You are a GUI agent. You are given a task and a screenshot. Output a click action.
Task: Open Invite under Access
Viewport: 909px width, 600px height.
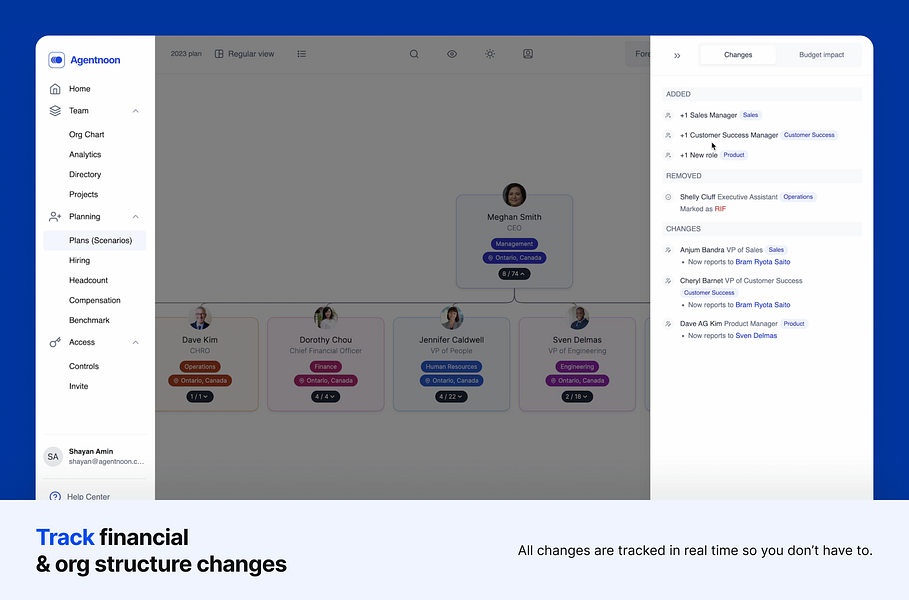pyautogui.click(x=78, y=386)
